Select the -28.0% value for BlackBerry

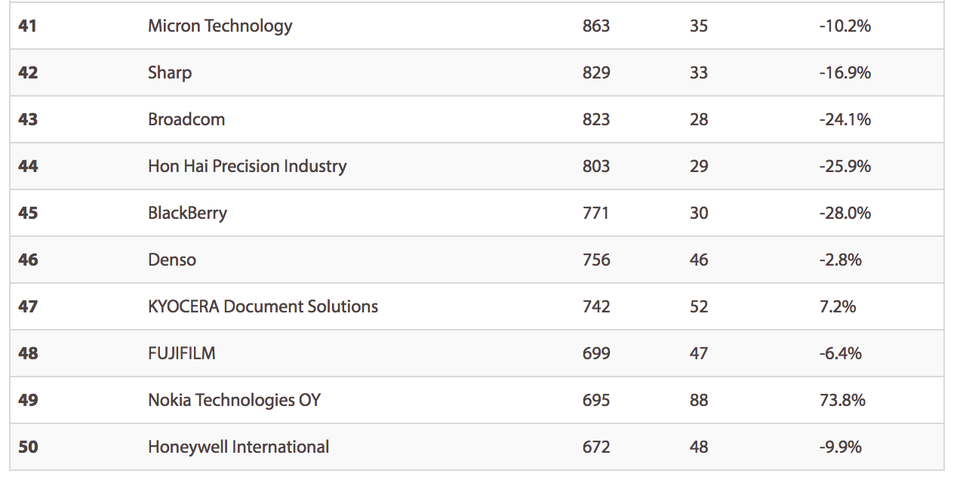[844, 213]
